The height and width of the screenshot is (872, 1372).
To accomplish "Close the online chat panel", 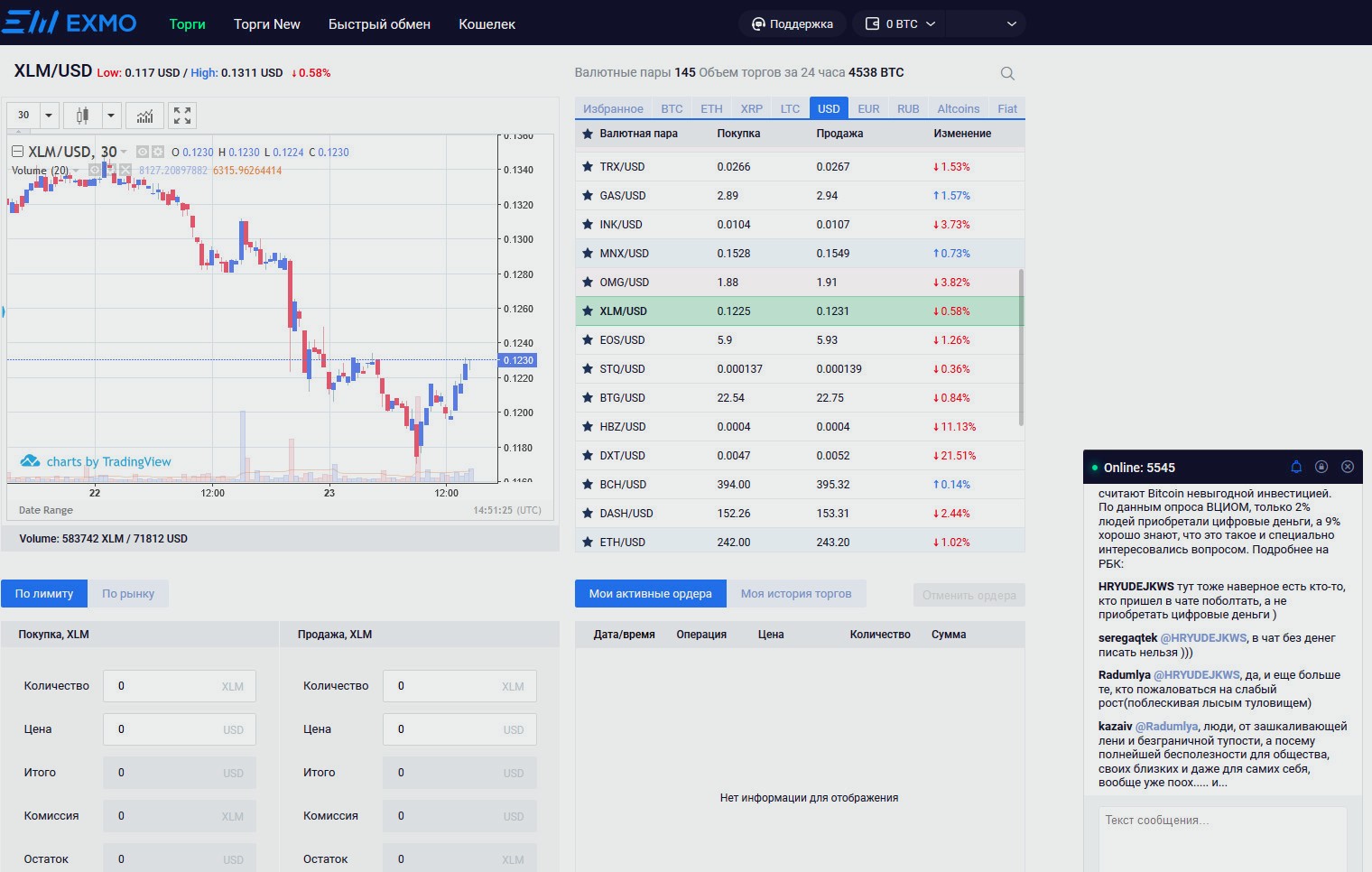I will tap(1348, 467).
